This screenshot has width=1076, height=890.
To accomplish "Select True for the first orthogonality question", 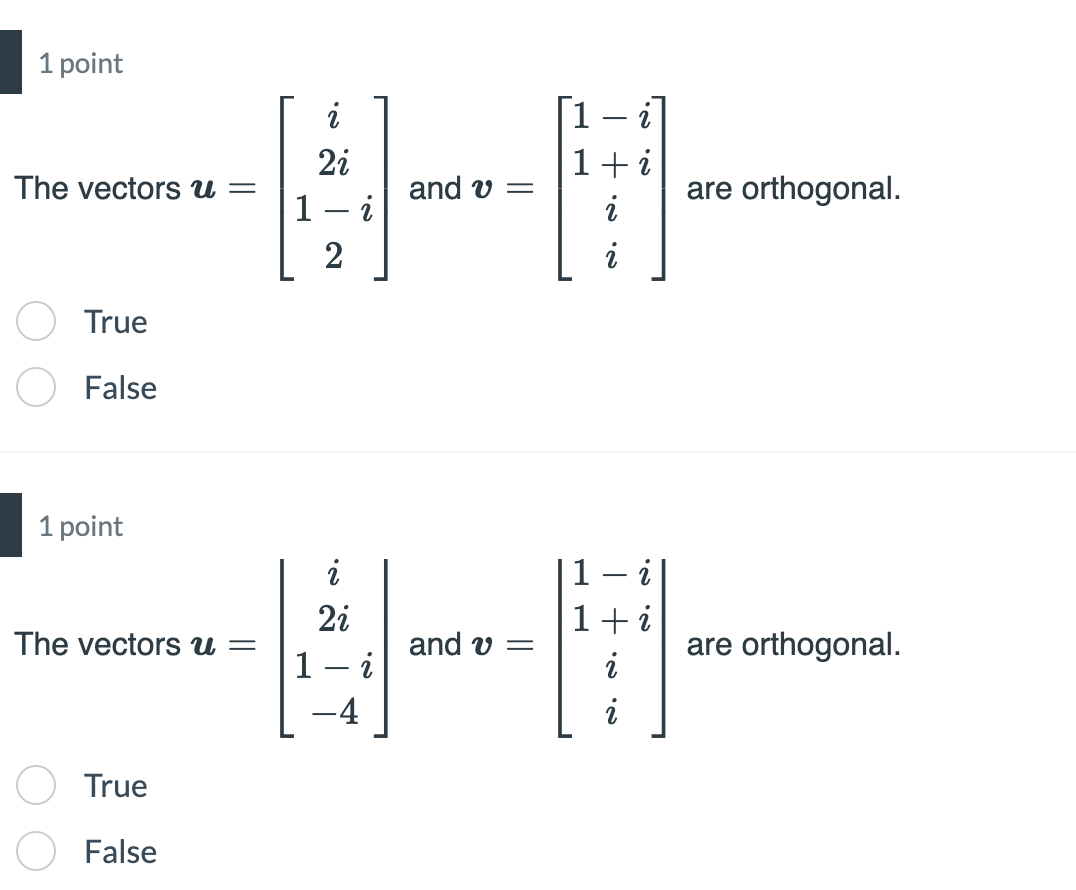I will (35, 322).
